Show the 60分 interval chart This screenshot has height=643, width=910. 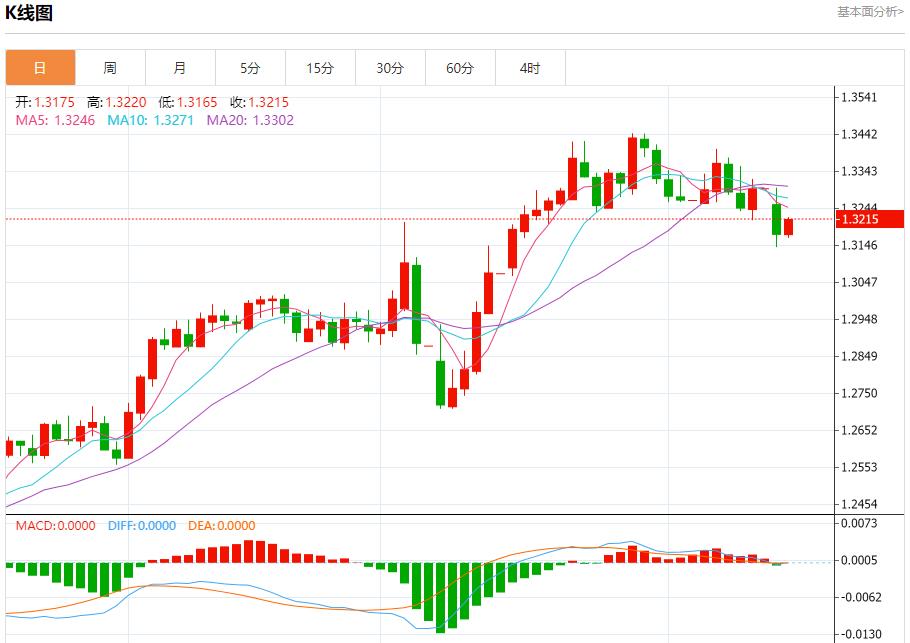[460, 68]
